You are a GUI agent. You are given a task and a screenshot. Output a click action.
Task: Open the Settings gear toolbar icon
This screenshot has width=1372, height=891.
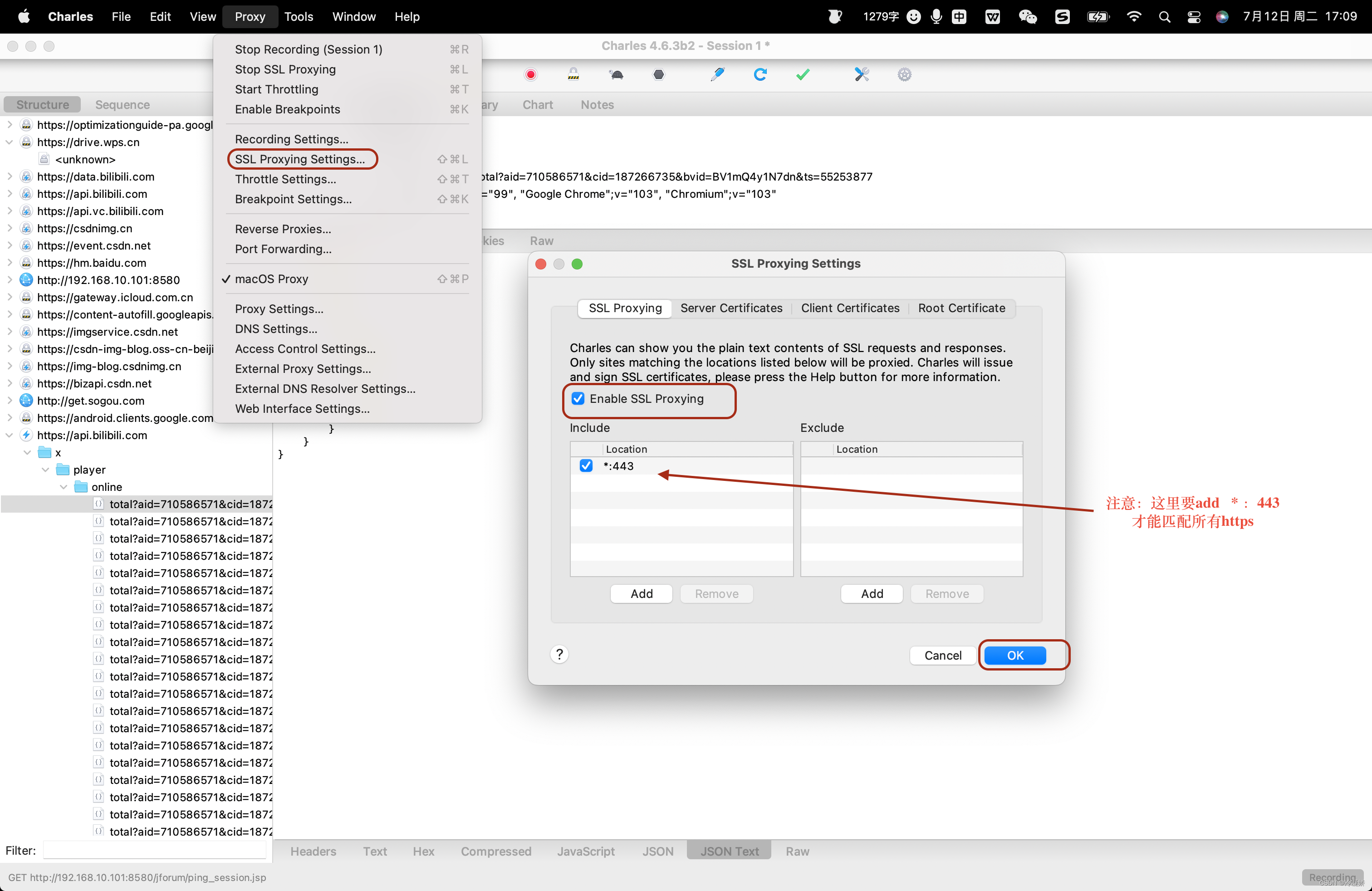(905, 74)
